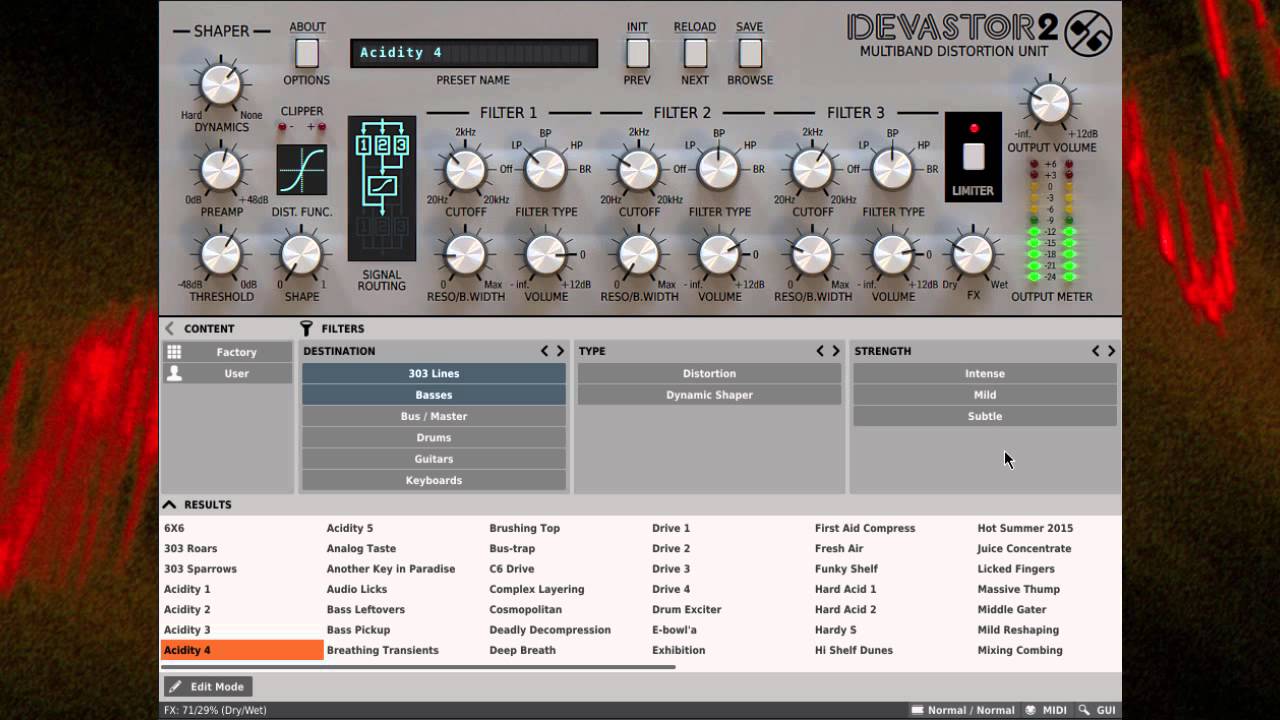Click the Filters funnel icon
Screen dimensions: 1280x720
(307, 328)
